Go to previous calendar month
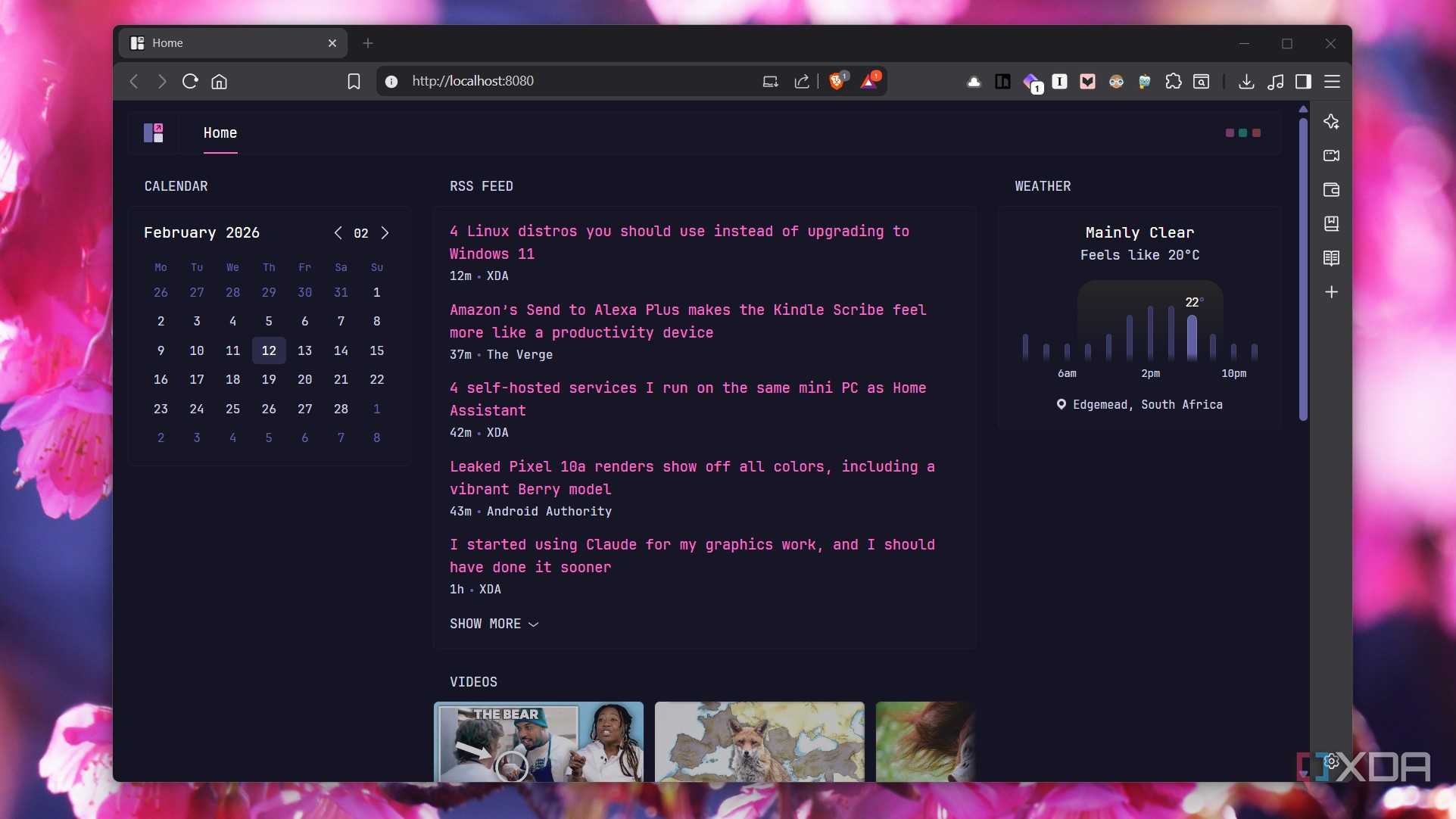1456x819 pixels. click(x=338, y=233)
